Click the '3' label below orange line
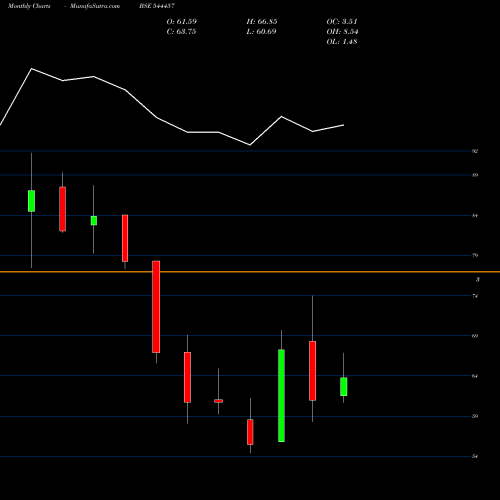This screenshot has height=500, width=500. click(x=478, y=280)
